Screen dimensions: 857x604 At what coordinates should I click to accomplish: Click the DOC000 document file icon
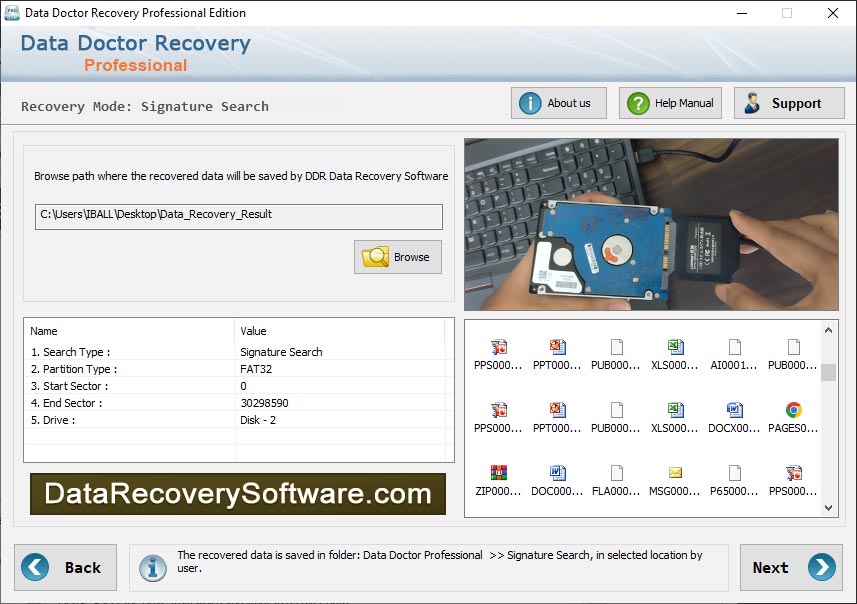[x=558, y=471]
